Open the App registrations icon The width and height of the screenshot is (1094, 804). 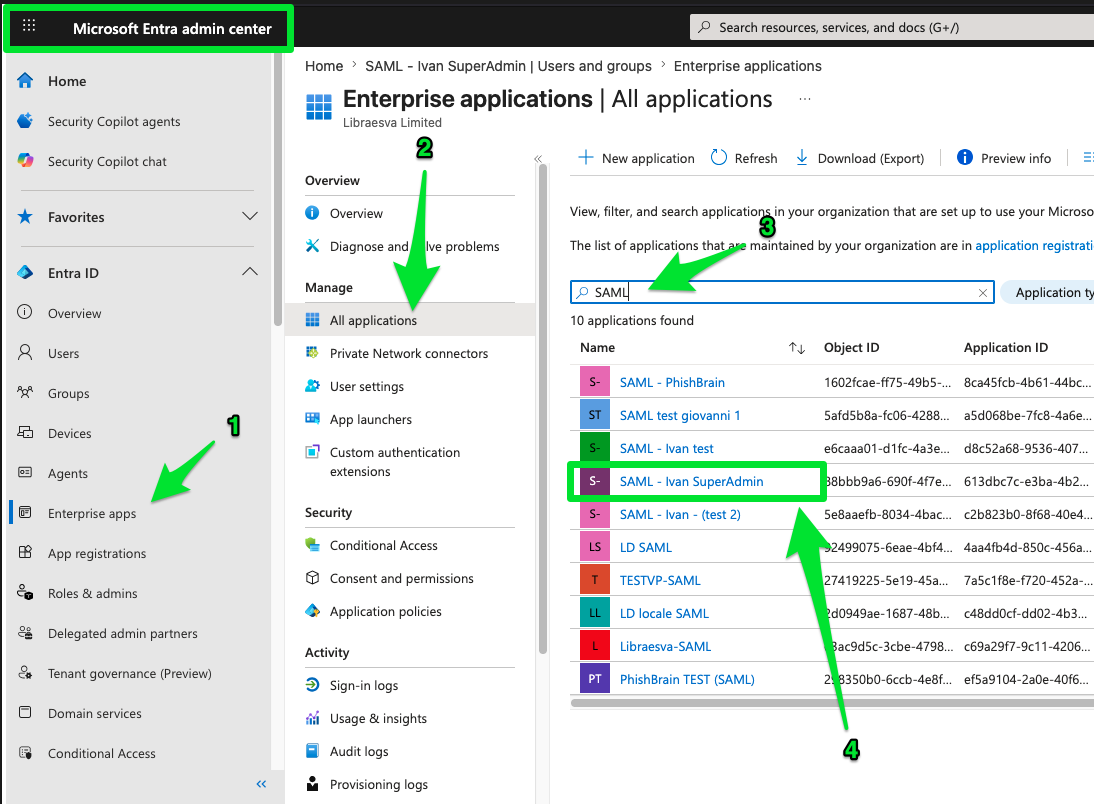pyautogui.click(x=25, y=552)
